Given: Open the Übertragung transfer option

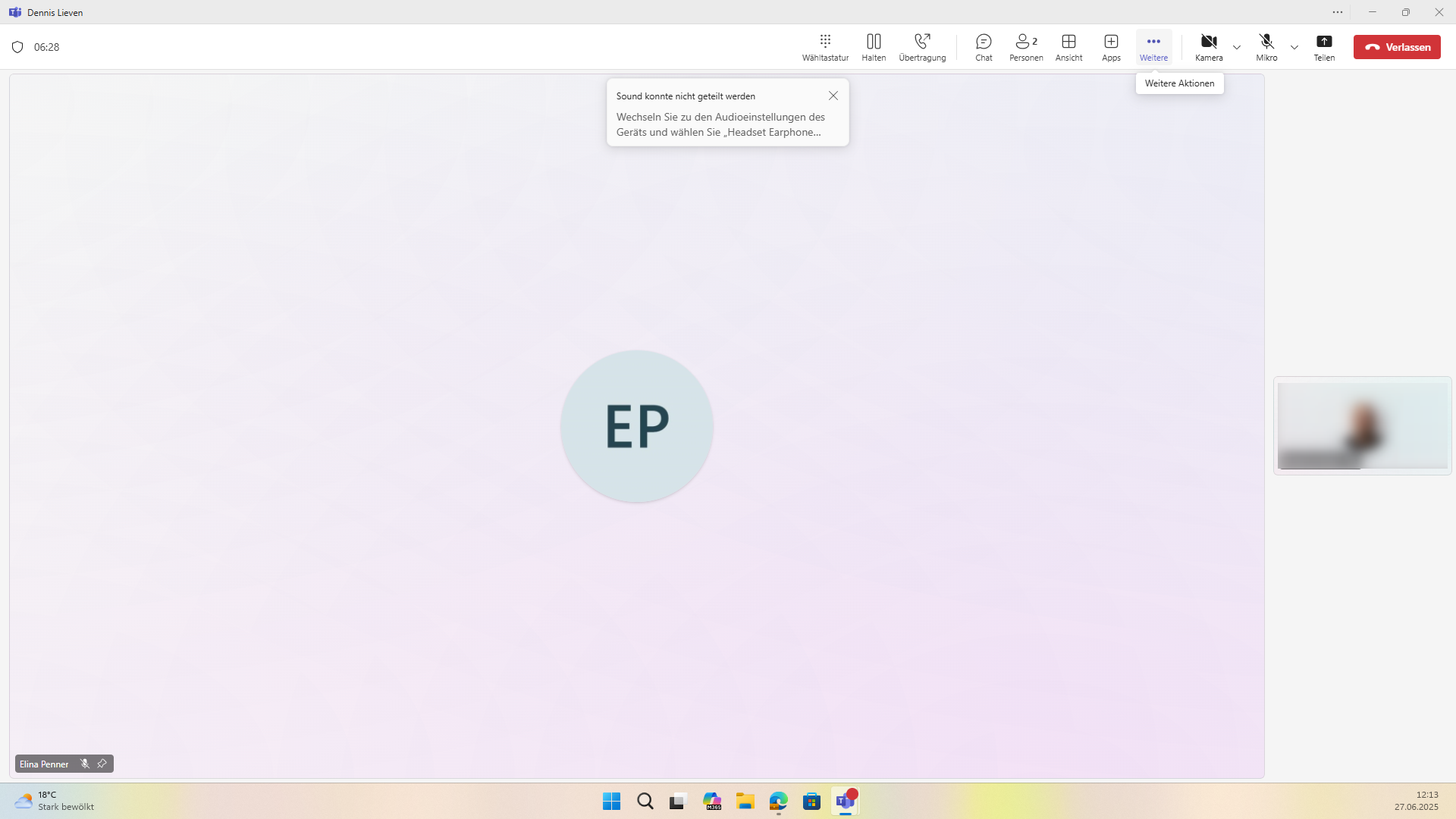Looking at the screenshot, I should (x=922, y=47).
